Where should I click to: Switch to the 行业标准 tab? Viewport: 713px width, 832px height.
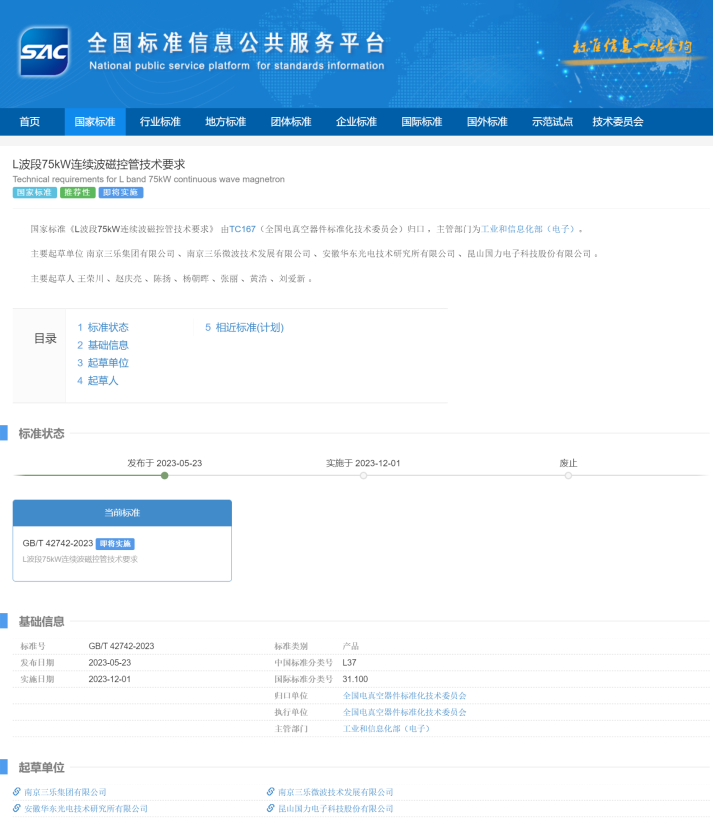pos(160,122)
